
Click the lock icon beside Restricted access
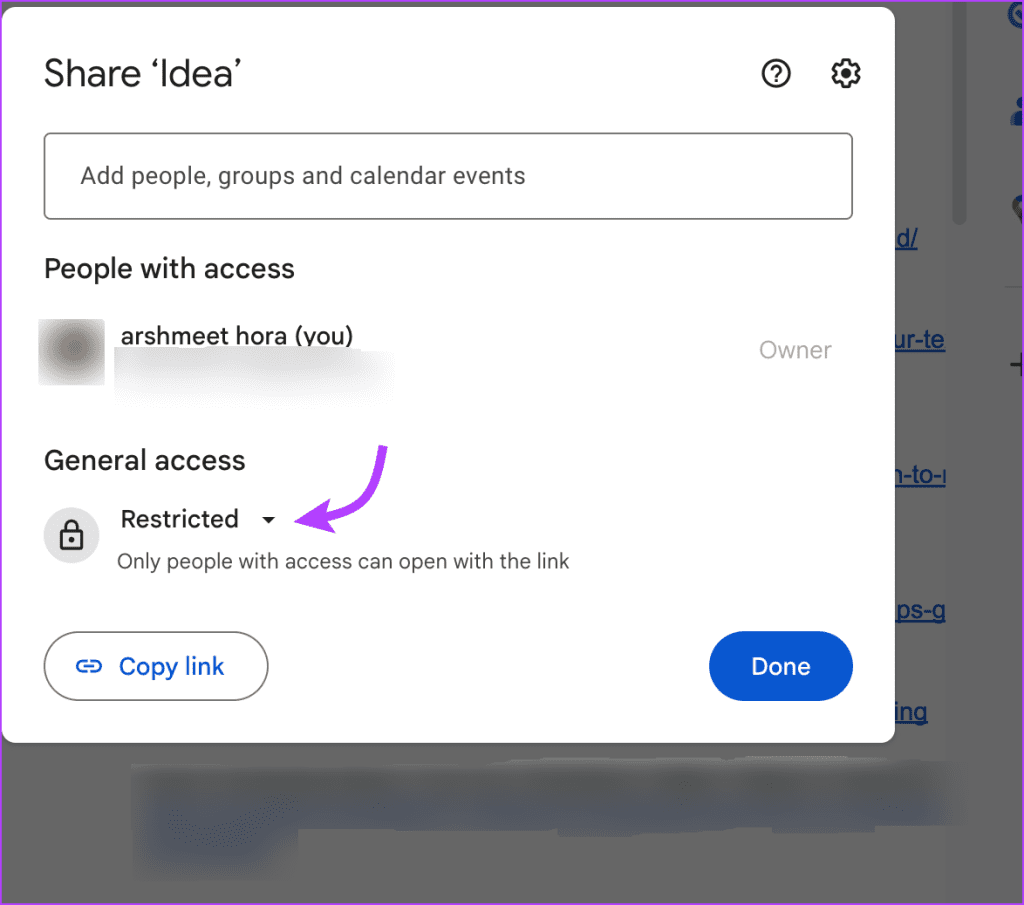[71, 535]
